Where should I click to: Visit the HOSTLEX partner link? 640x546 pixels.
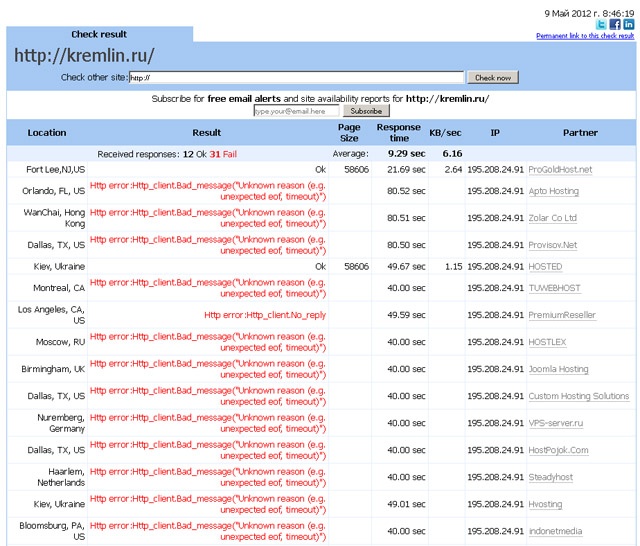tap(547, 342)
